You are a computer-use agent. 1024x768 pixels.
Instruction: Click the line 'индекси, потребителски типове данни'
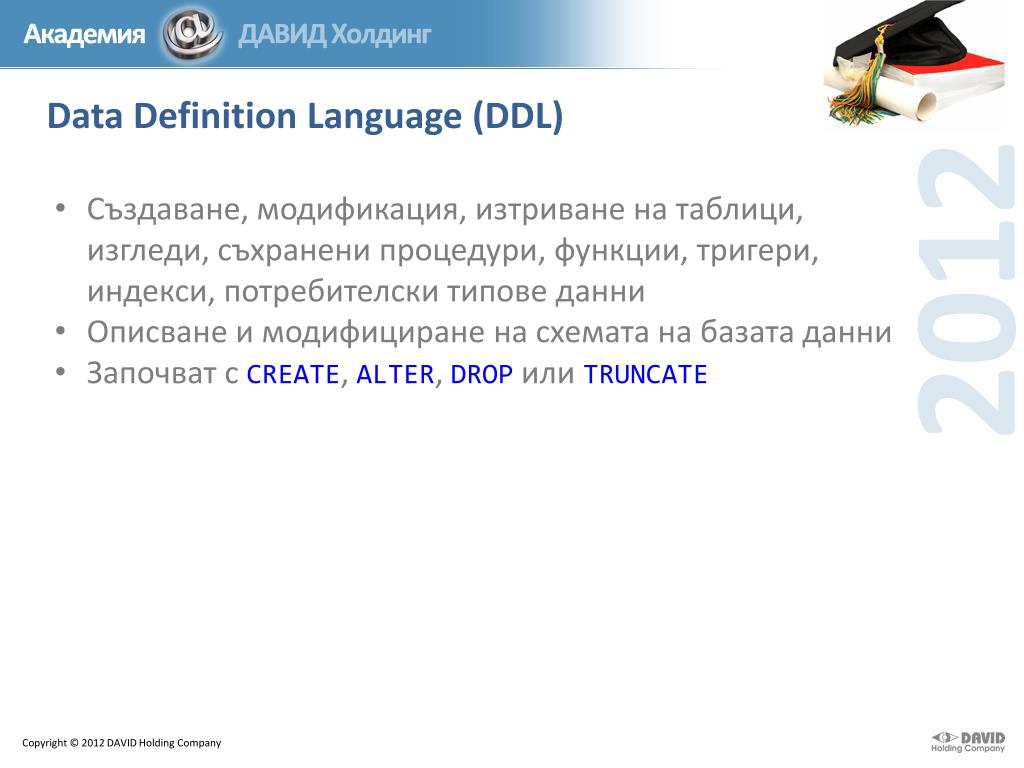366,291
